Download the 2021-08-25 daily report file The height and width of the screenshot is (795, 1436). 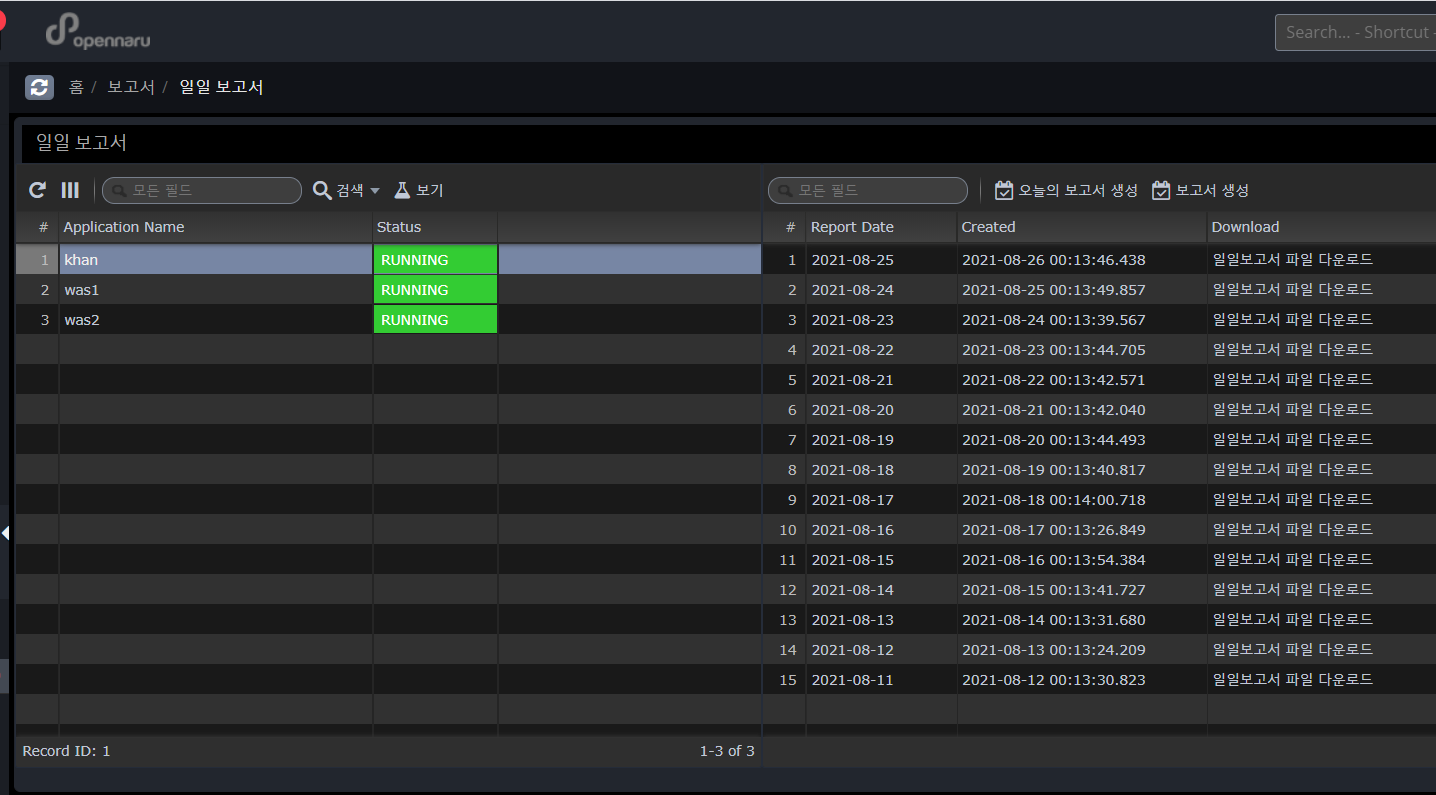click(1292, 260)
